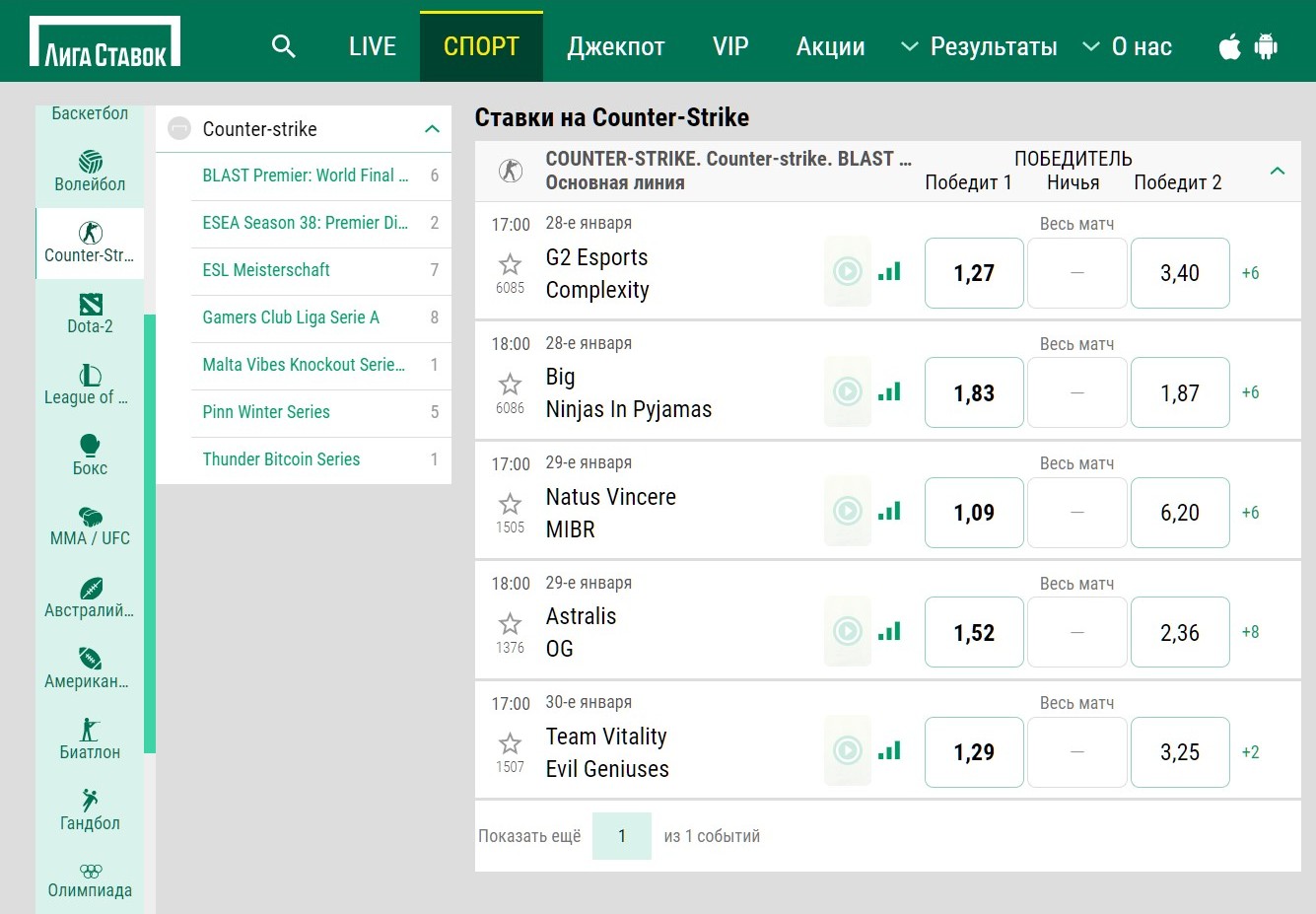1316x914 pixels.
Task: Click the Показать ещё page 1 box
Action: click(622, 836)
